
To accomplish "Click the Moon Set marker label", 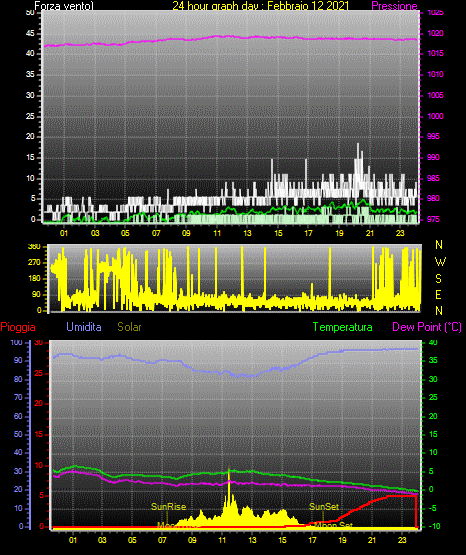I will 334,525.
